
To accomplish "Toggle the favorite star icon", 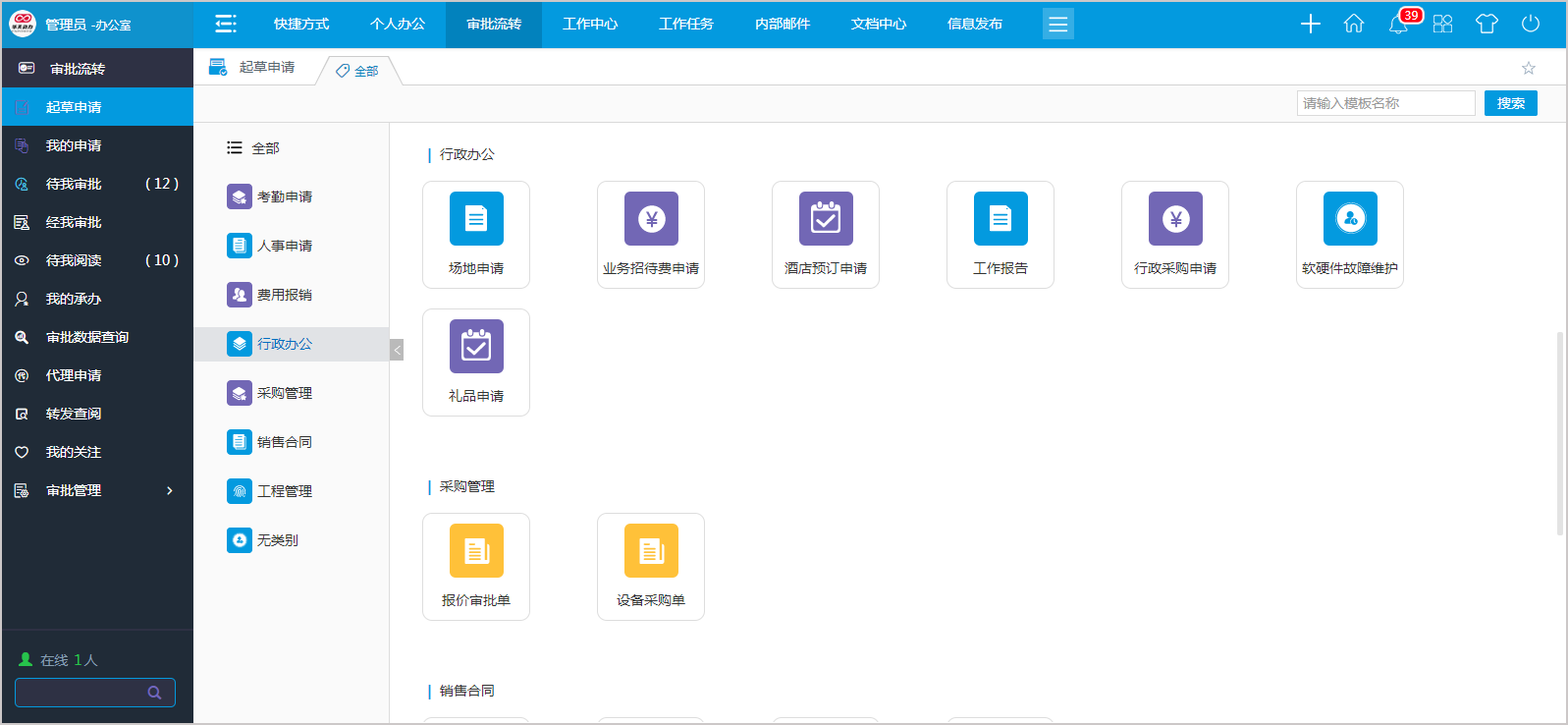I will 1529,68.
